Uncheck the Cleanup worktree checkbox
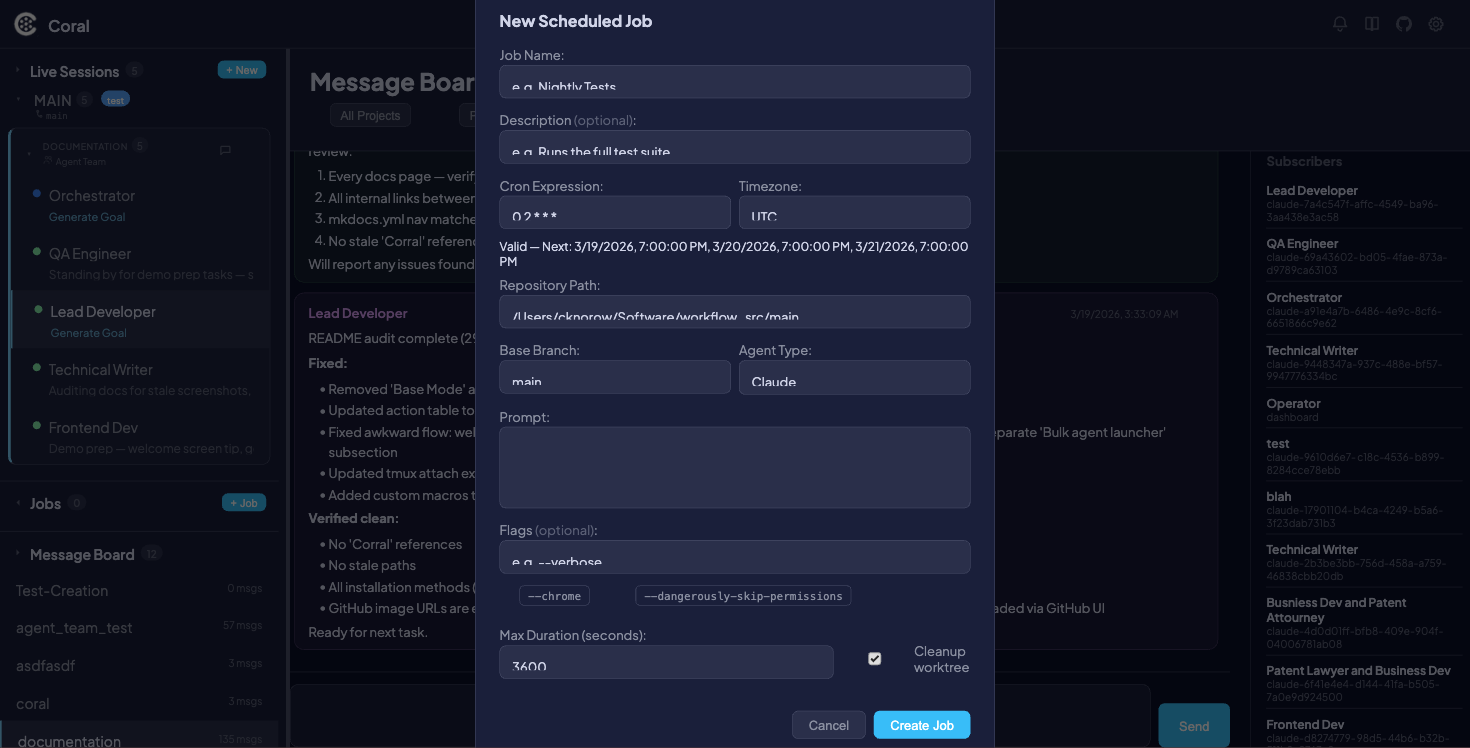Viewport: 1470px width, 748px height. click(875, 659)
